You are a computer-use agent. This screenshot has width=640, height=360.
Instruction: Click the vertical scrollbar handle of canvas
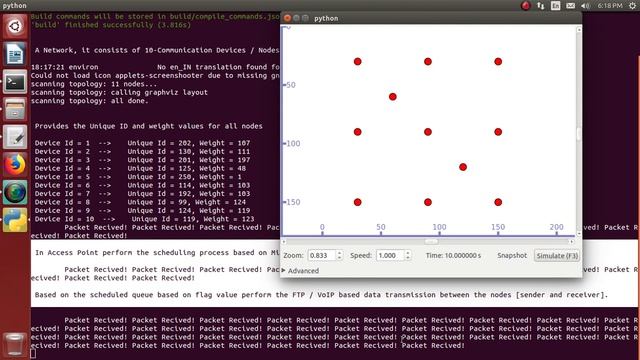point(578,133)
